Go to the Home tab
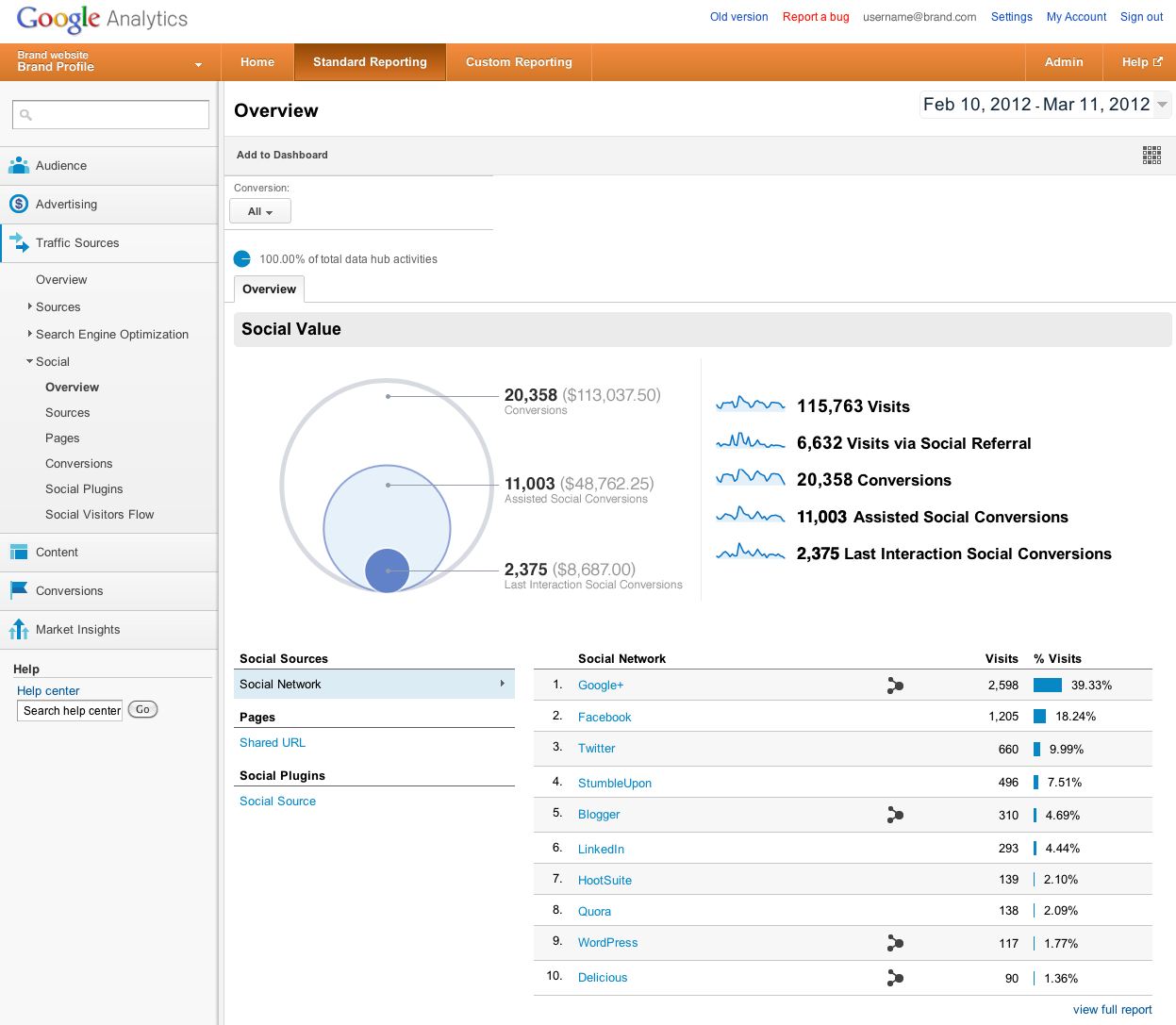The height and width of the screenshot is (1025, 1176). [x=257, y=62]
